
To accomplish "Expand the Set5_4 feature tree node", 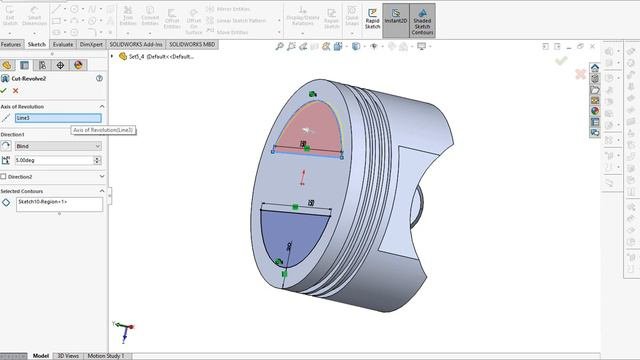I will tap(112, 56).
